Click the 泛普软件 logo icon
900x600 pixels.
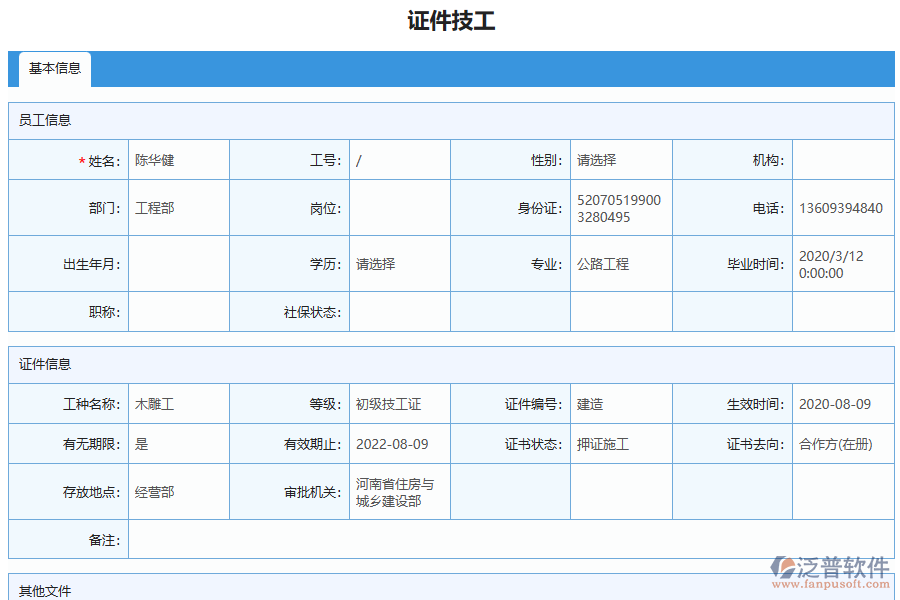pyautogui.click(x=786, y=565)
